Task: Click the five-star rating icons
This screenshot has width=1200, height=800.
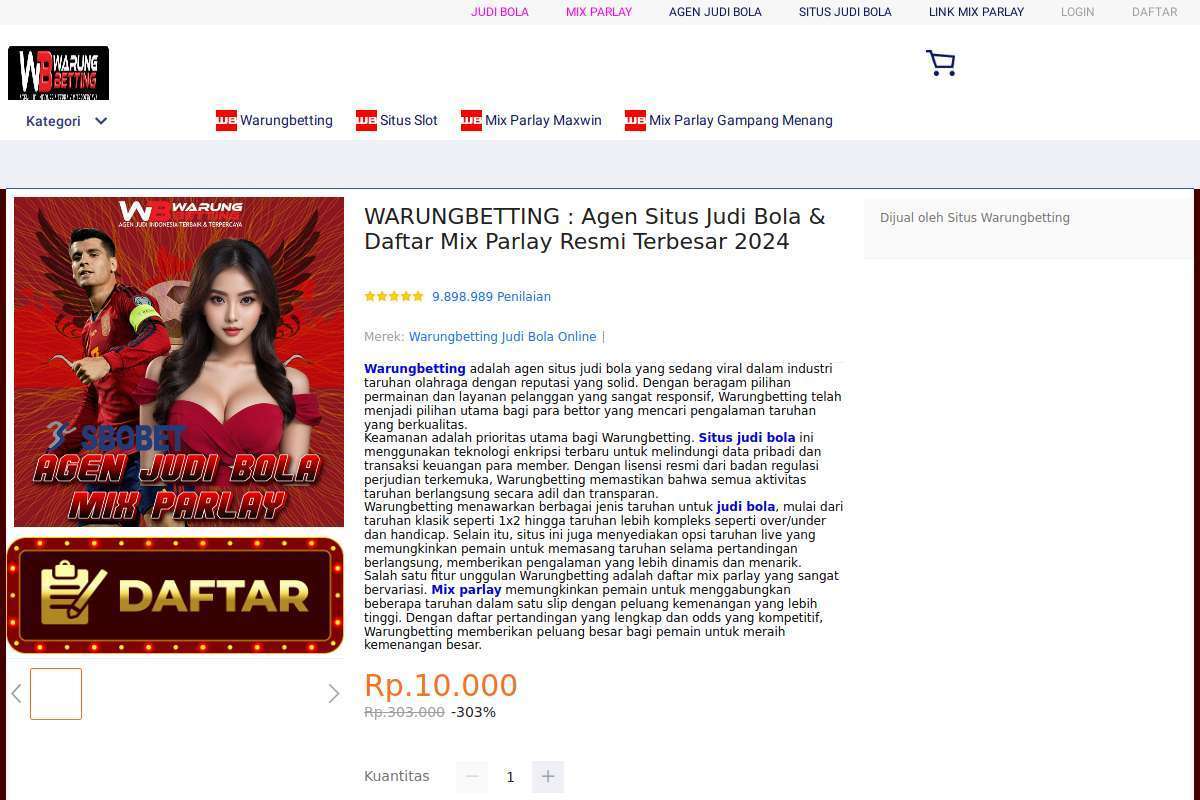Action: point(394,296)
